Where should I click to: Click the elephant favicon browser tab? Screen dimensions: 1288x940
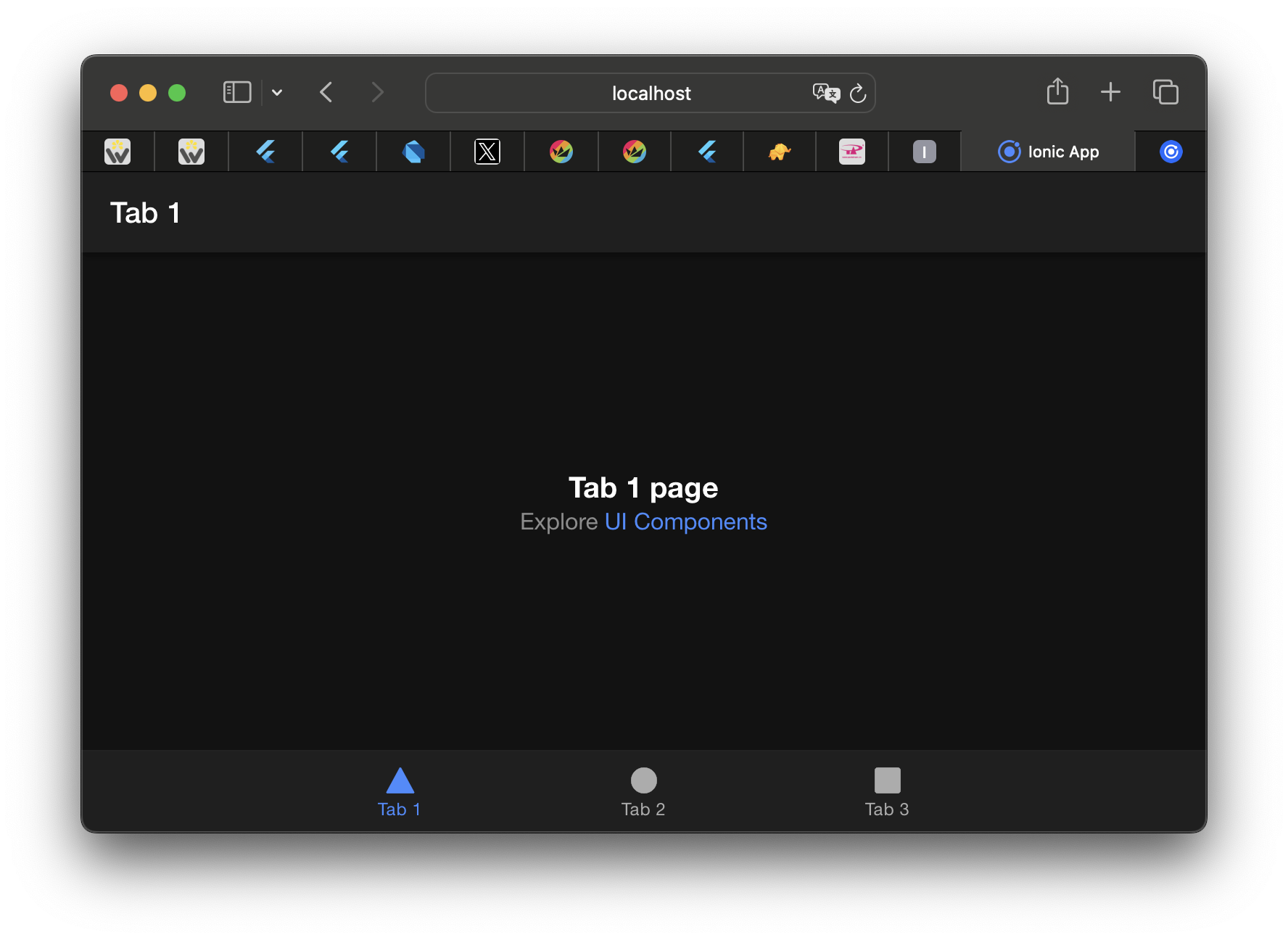pos(780,152)
